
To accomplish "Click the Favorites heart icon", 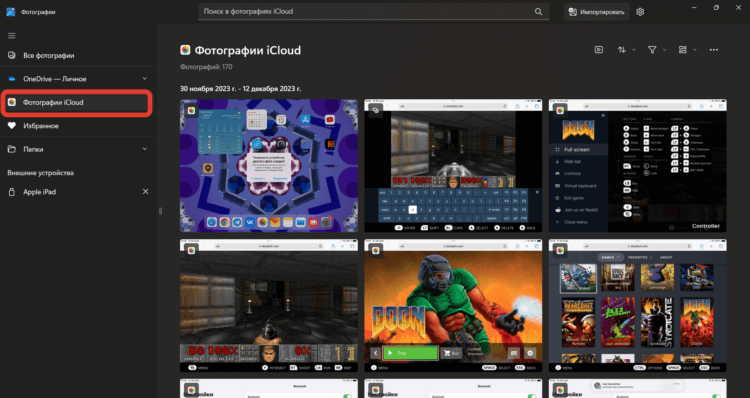I will click(12, 126).
